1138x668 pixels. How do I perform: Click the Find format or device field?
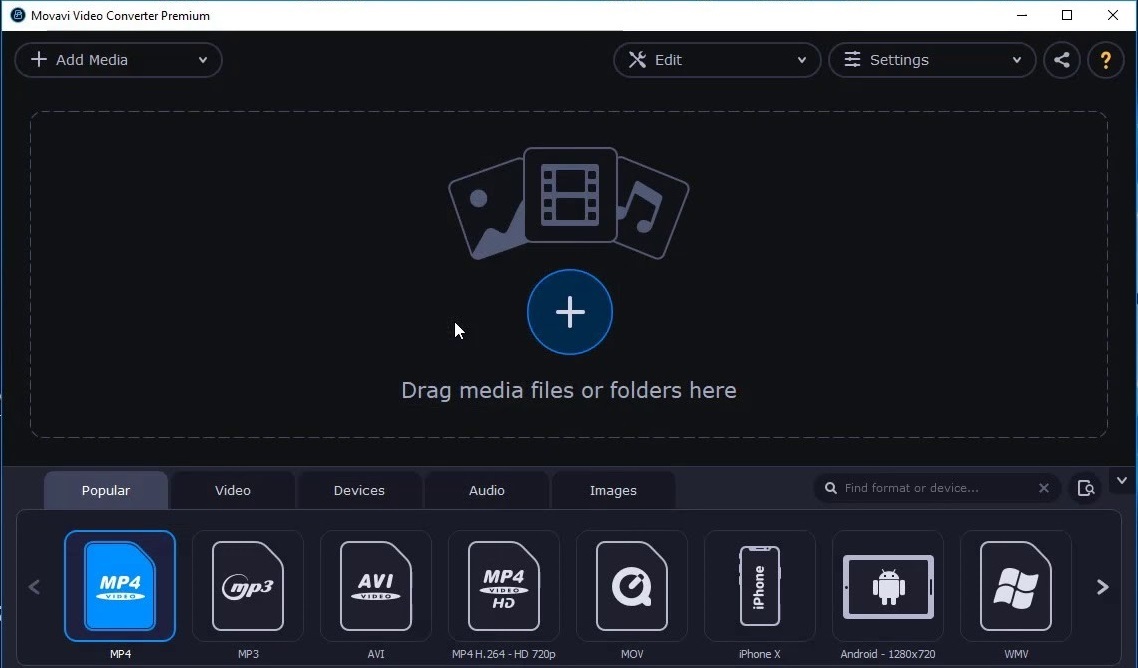coord(936,488)
